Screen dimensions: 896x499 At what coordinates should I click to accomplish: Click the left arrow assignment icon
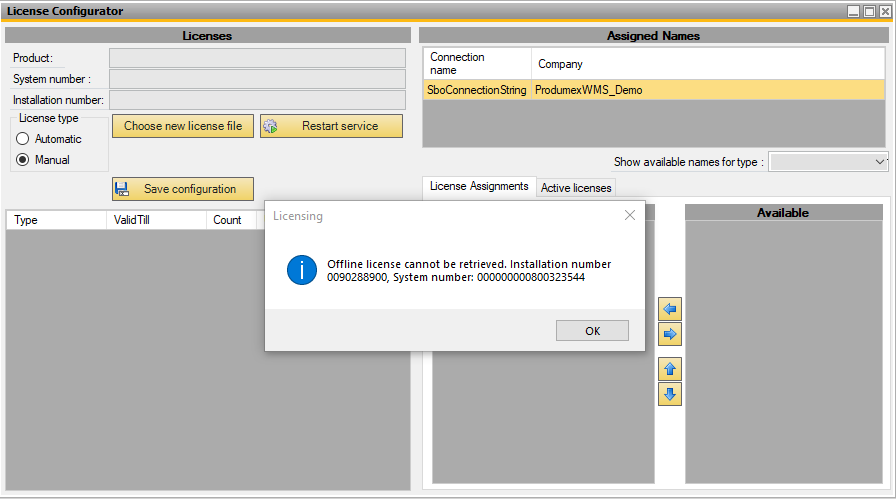coord(670,309)
